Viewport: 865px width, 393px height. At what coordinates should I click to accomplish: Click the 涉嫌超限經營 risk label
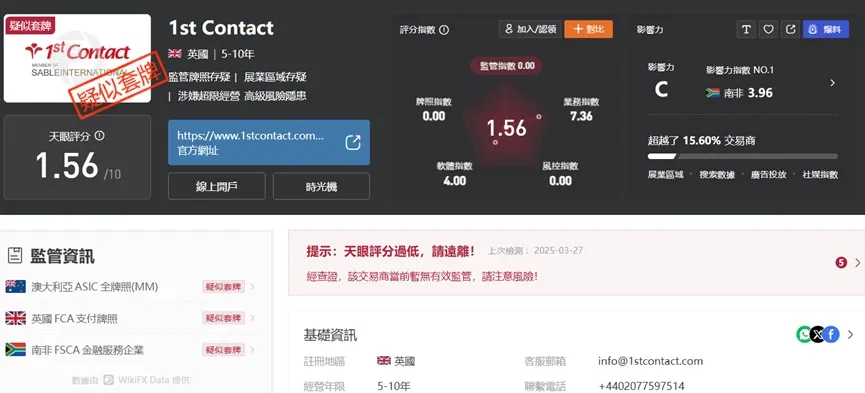pyautogui.click(x=209, y=96)
